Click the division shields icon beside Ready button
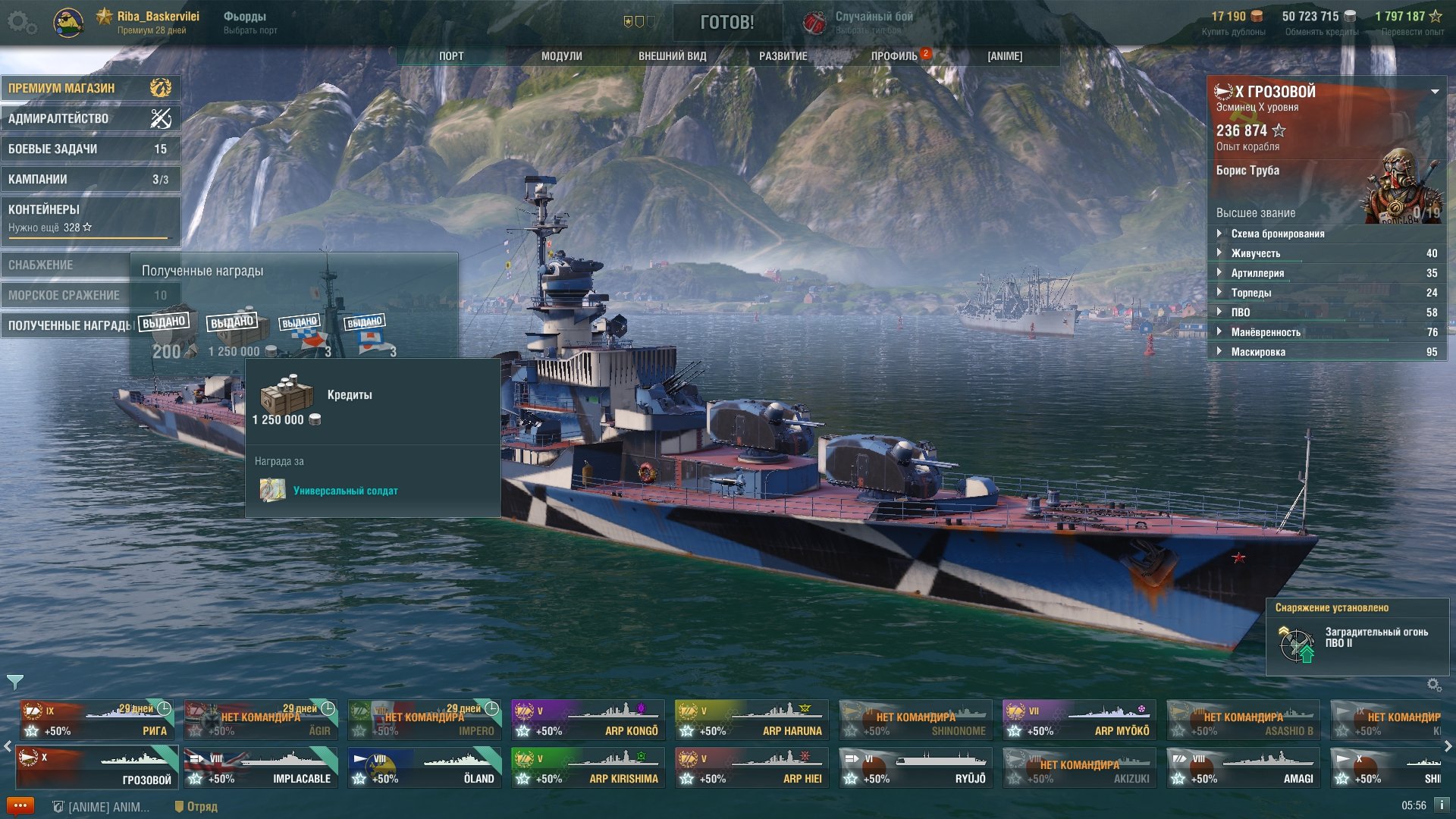 tap(639, 22)
